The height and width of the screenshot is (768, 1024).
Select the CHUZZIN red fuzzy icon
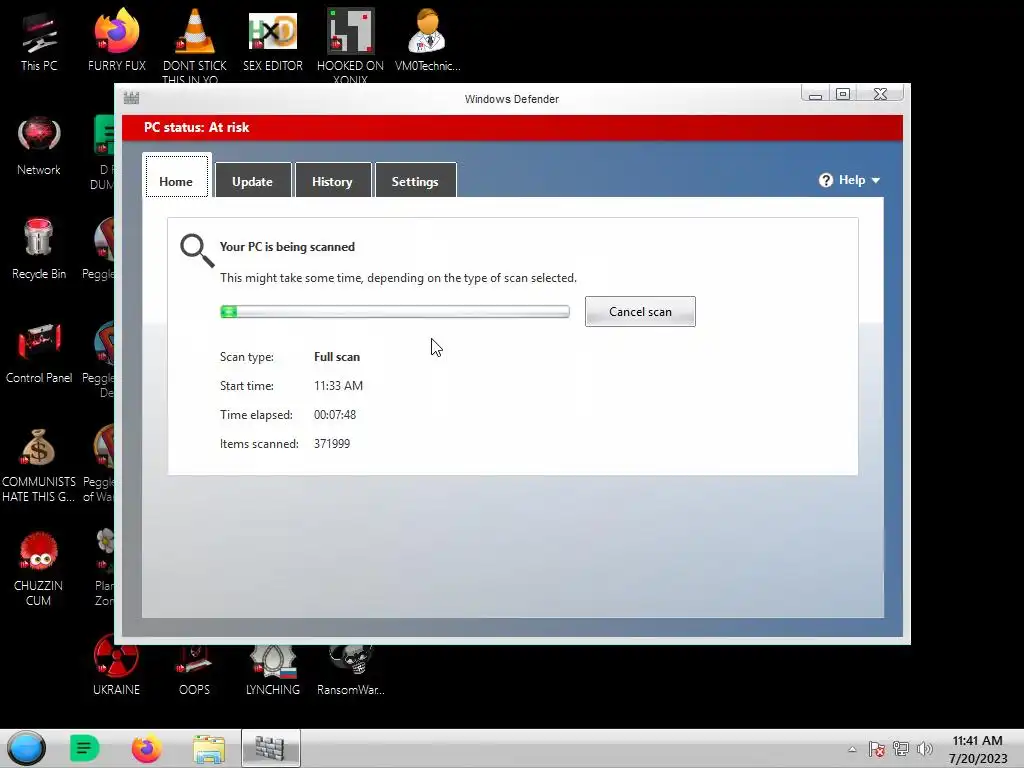pos(39,568)
